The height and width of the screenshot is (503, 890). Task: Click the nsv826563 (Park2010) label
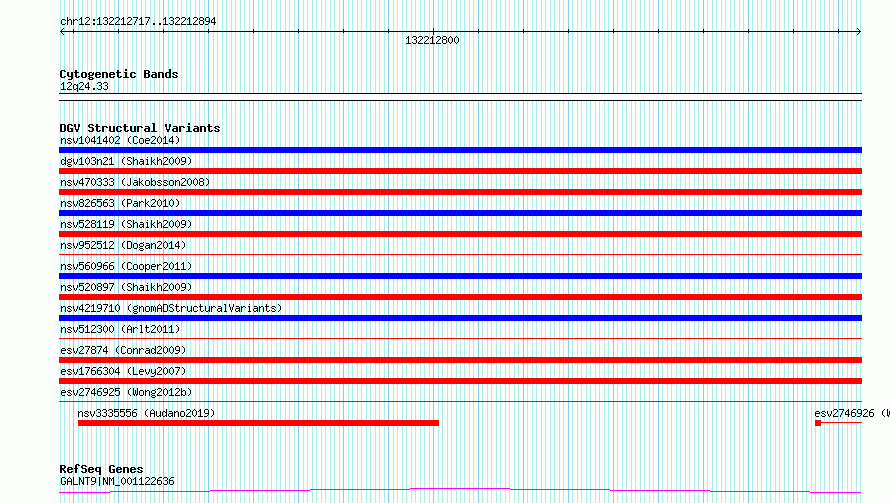point(120,203)
